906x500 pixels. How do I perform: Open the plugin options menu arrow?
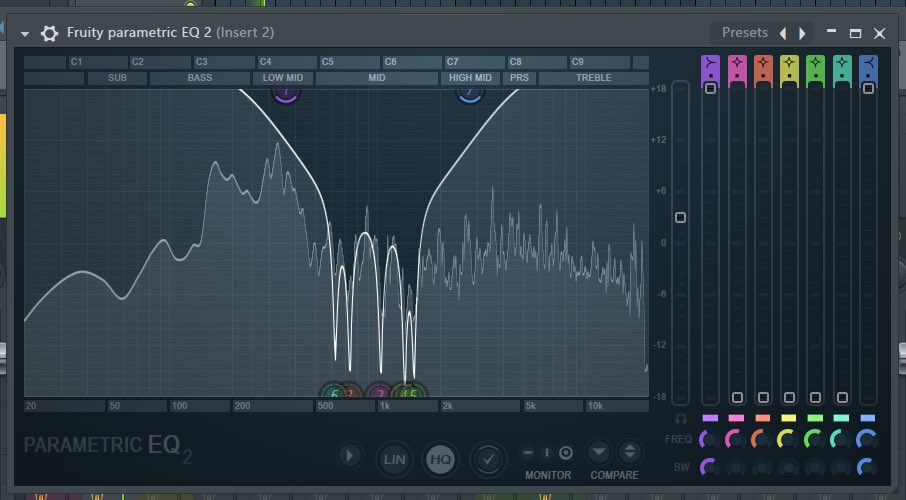[25, 34]
